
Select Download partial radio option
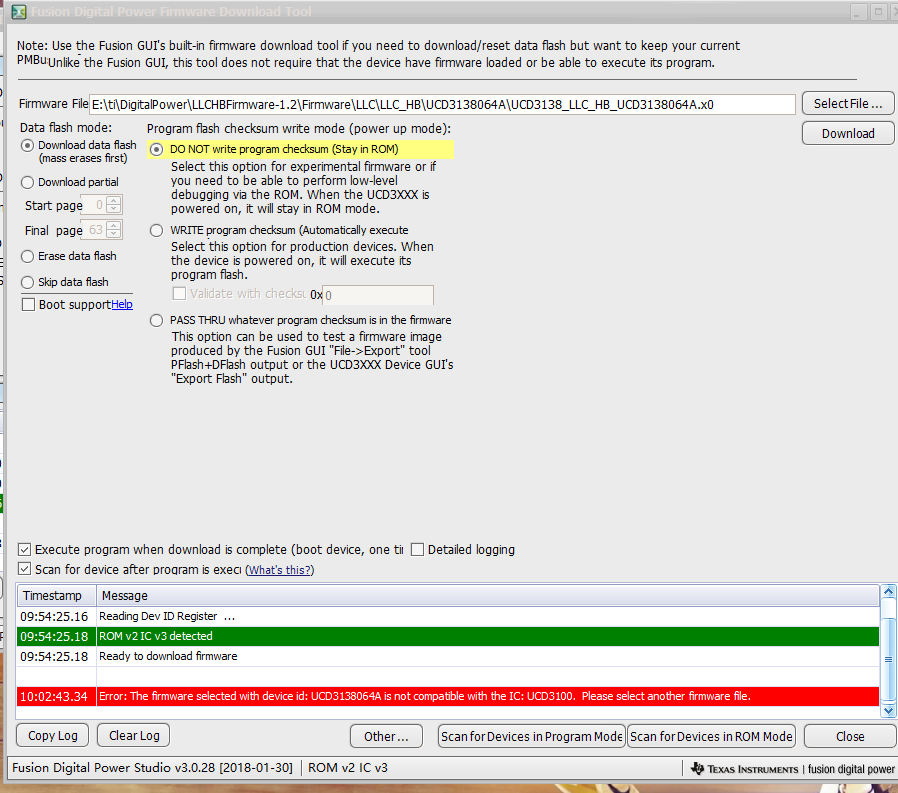pyautogui.click(x=27, y=183)
